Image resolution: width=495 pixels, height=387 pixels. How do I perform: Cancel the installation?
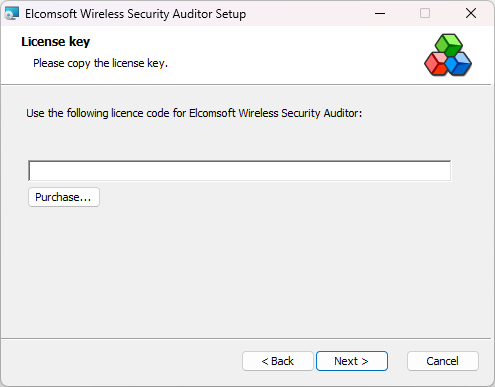[x=443, y=361]
